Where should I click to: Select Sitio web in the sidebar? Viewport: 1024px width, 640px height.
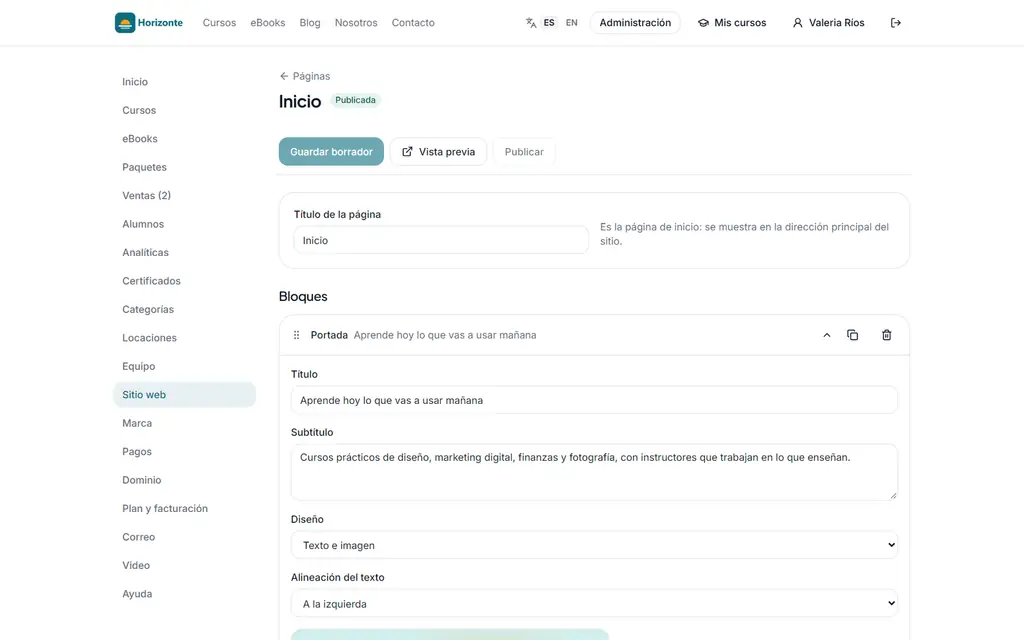point(184,394)
